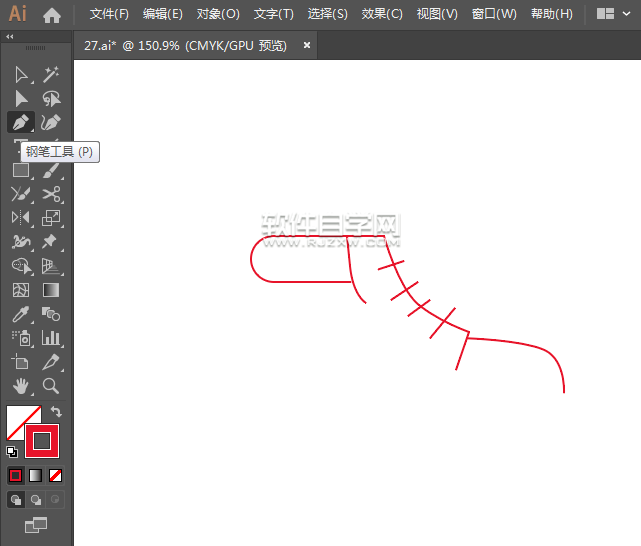
Task: Select the Warp tool
Action: tap(21, 242)
